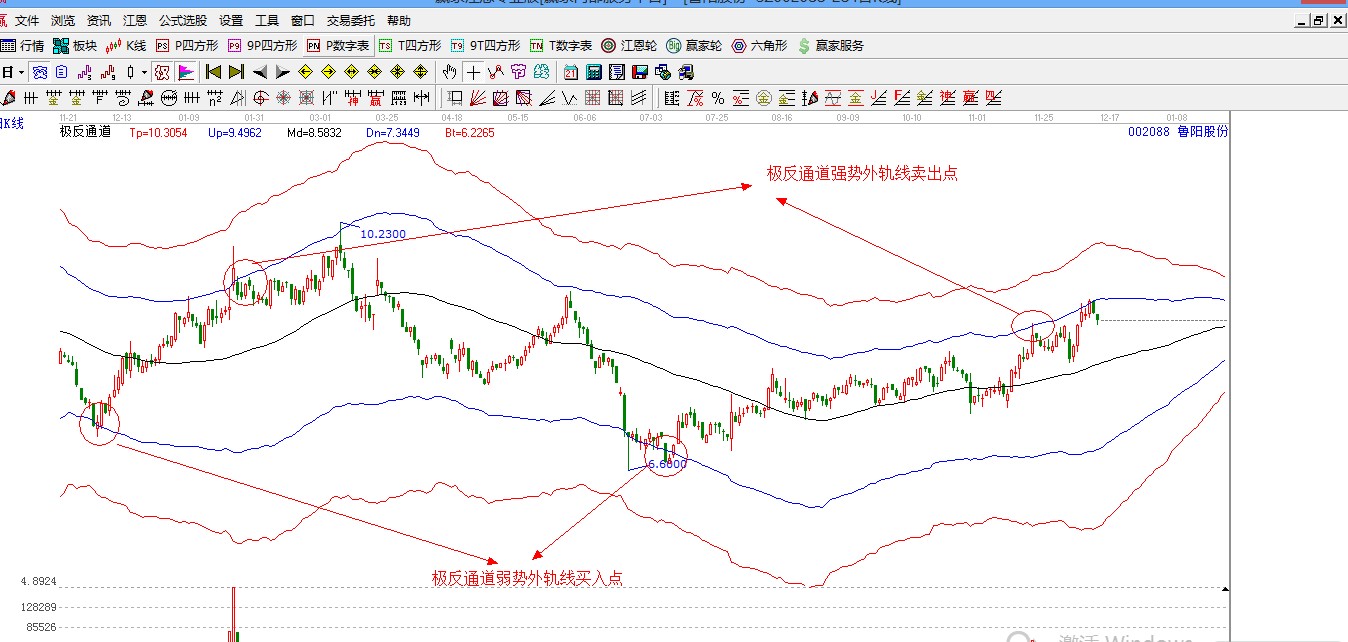Select the hand pan tool
Screen dimensions: 1348x642
(450, 72)
